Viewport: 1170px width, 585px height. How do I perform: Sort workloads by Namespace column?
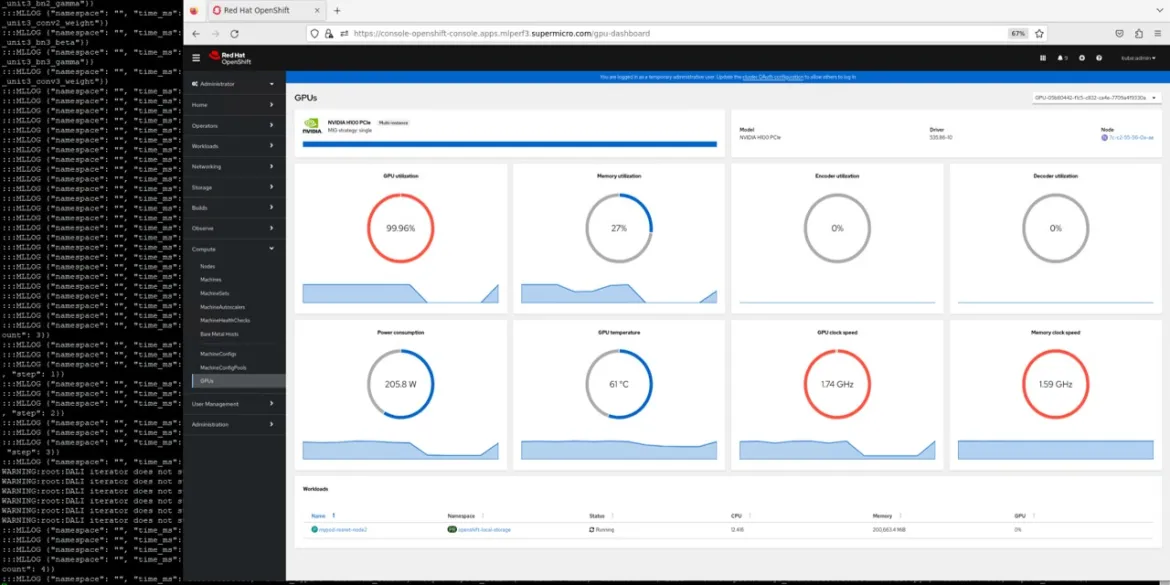click(466, 516)
